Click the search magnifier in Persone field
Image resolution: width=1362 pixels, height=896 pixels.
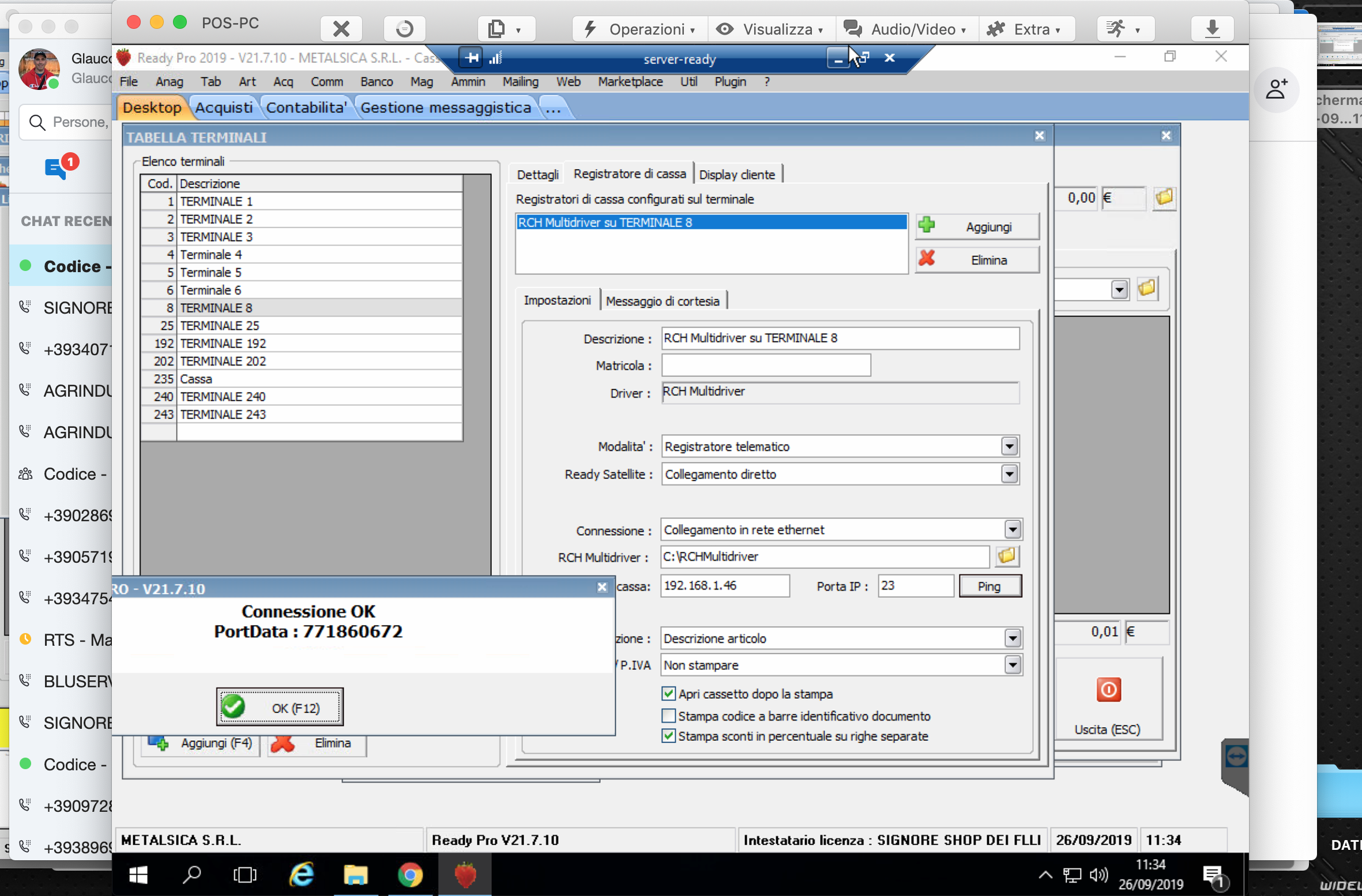pyautogui.click(x=37, y=122)
